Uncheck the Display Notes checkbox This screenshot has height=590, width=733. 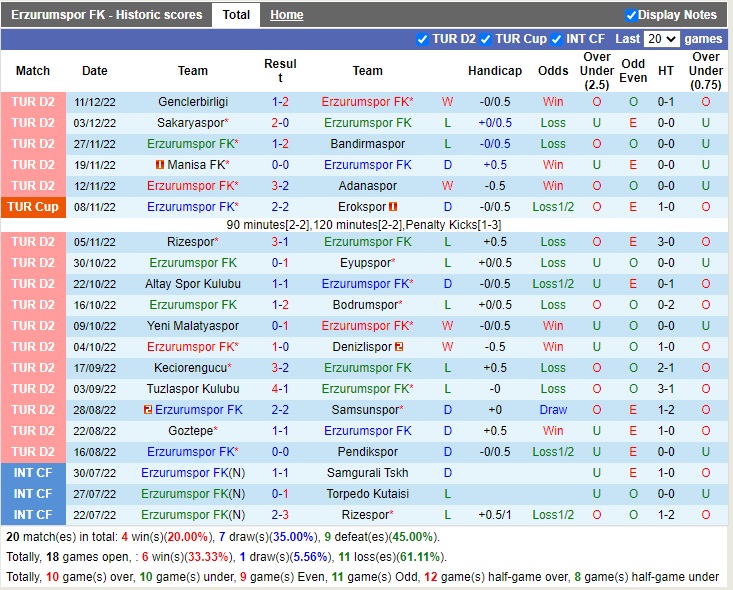(x=631, y=15)
